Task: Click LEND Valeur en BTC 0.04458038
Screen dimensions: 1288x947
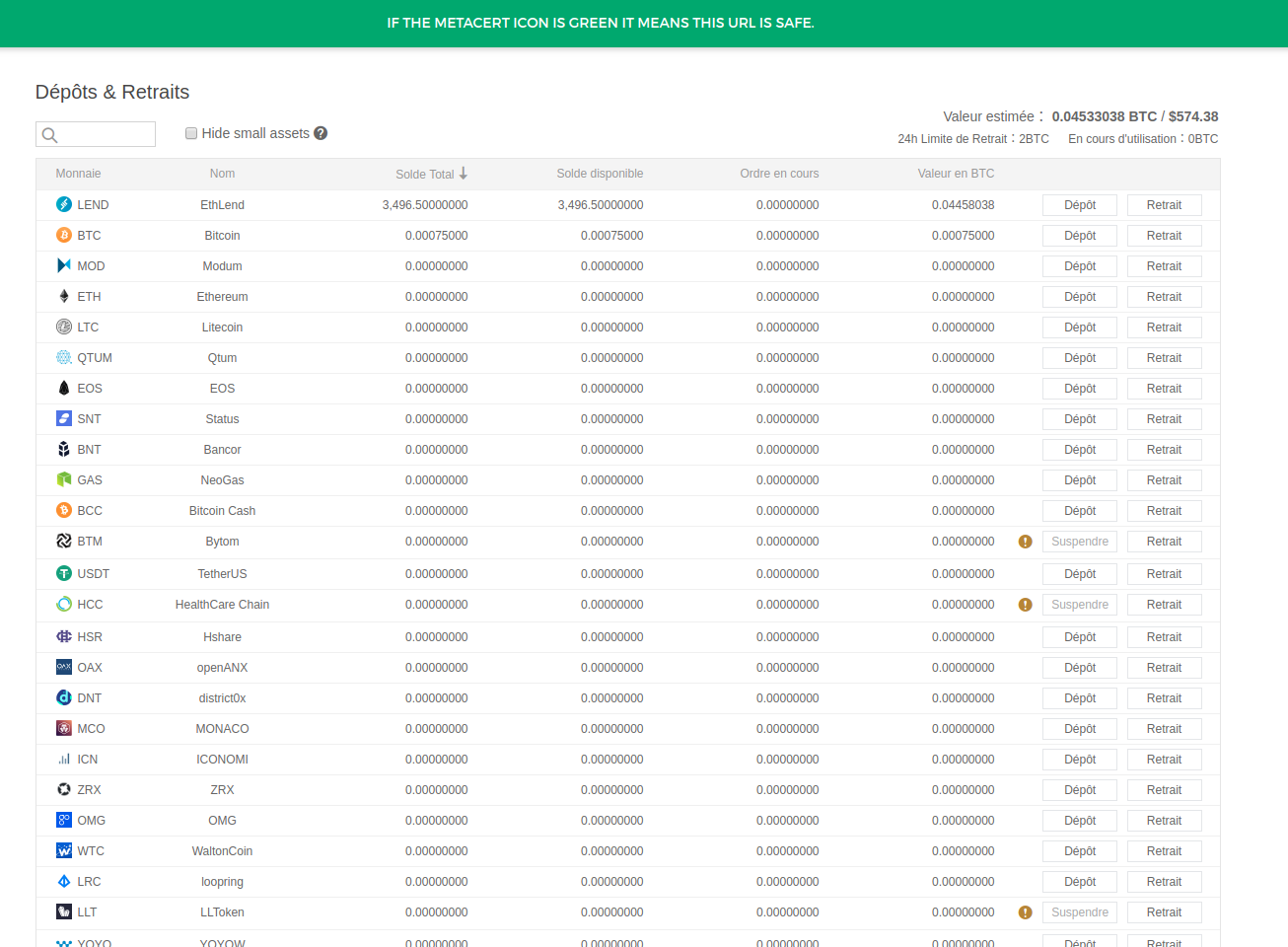Action: (963, 205)
